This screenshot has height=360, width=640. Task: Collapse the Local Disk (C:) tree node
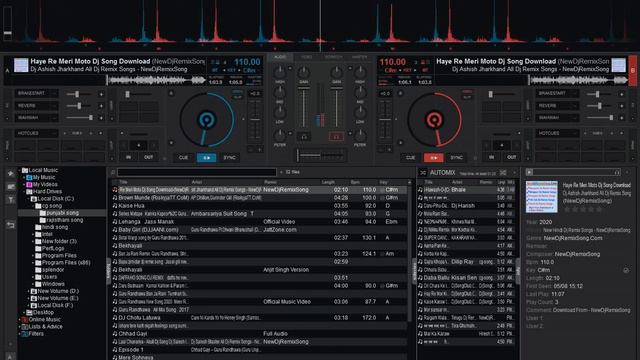(x=29, y=199)
